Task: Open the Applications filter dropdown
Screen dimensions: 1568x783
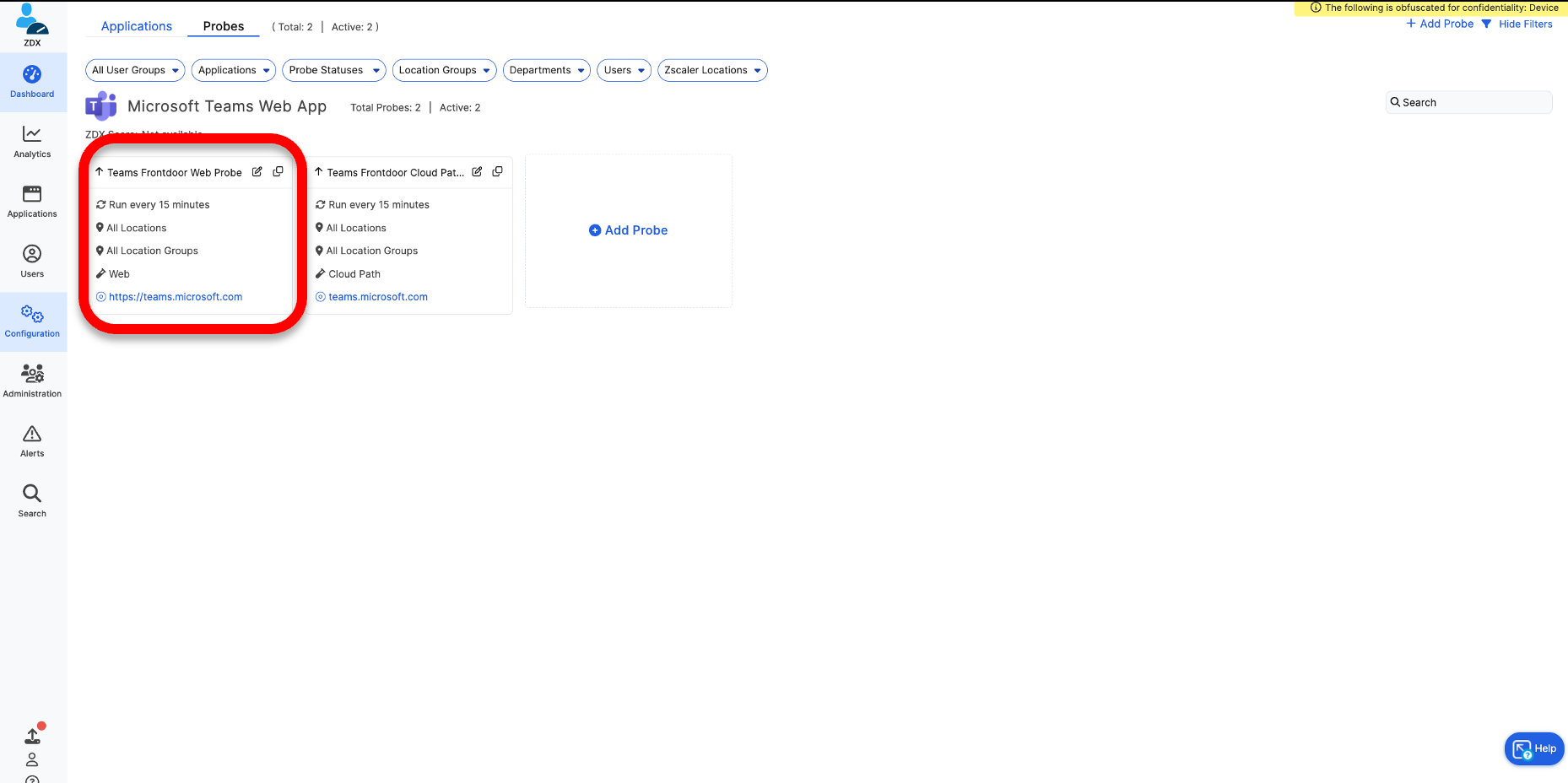Action: [x=234, y=70]
